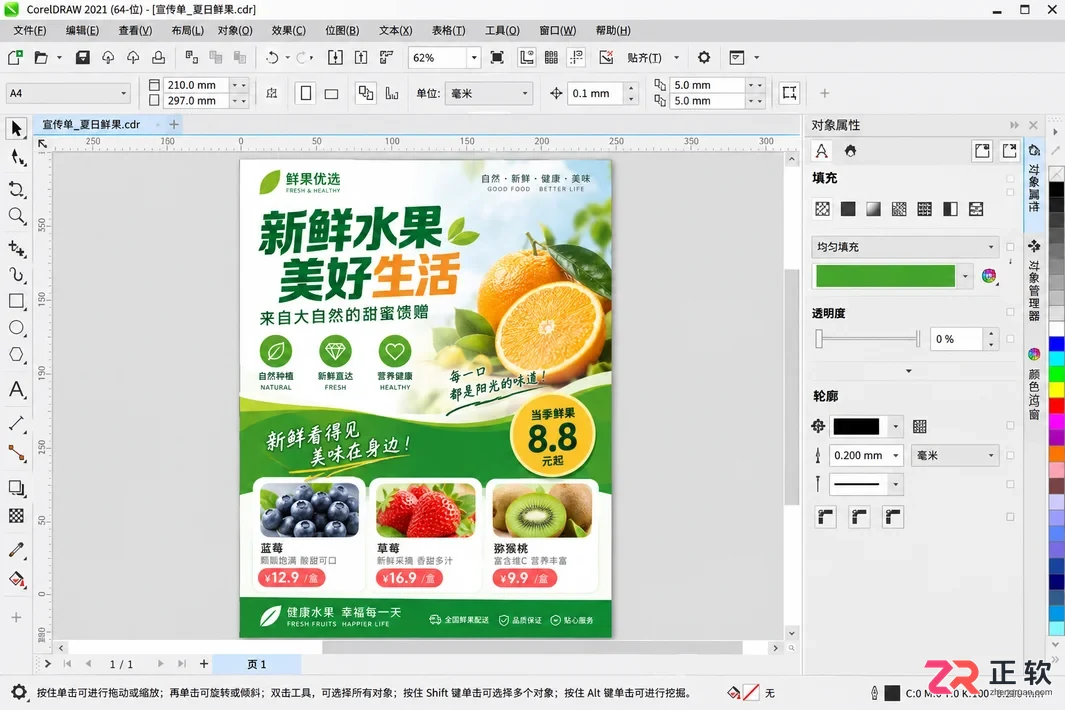The image size is (1065, 710).
Task: Click the New document icon
Action: click(15, 58)
